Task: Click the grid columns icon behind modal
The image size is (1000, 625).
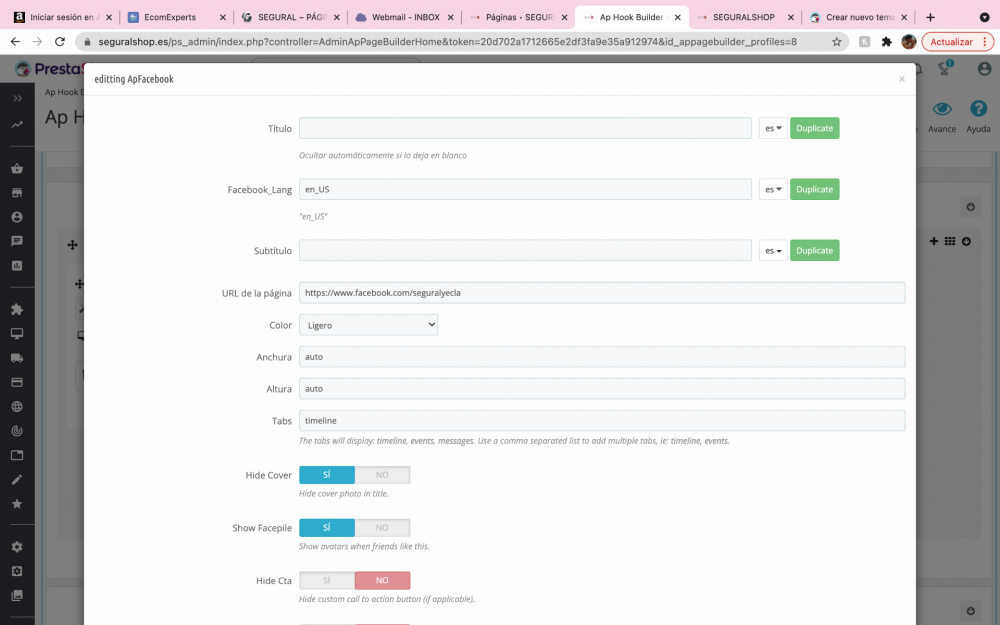Action: [950, 241]
